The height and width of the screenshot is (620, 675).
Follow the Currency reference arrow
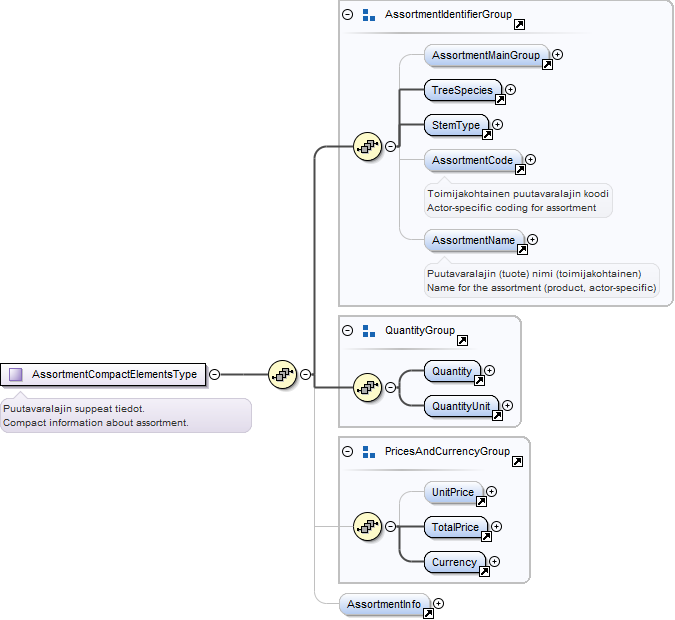pyautogui.click(x=484, y=572)
